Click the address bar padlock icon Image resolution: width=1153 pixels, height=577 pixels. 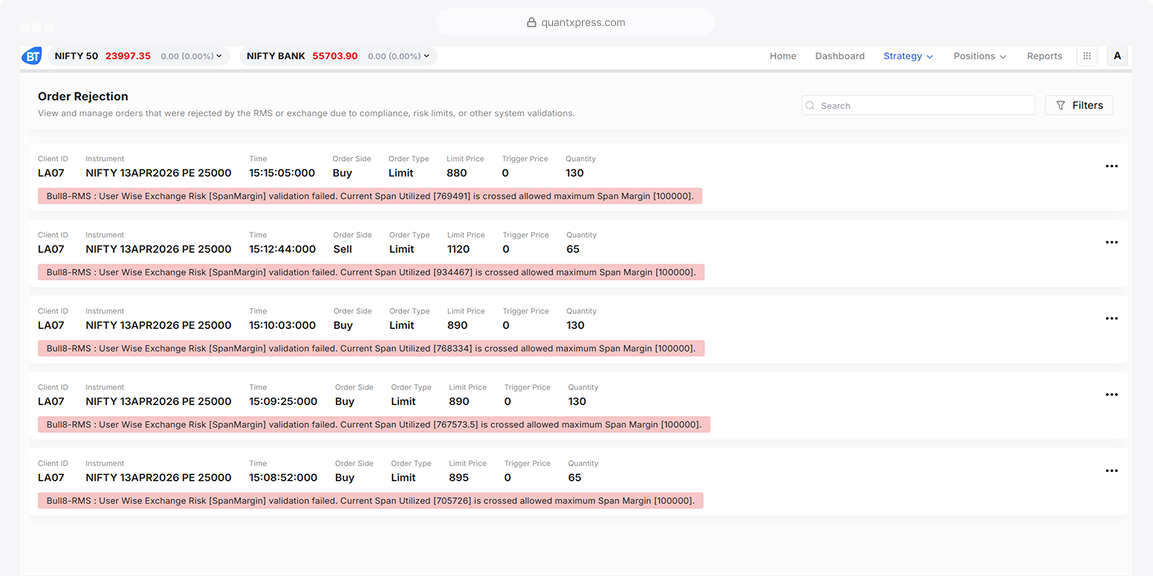click(531, 23)
